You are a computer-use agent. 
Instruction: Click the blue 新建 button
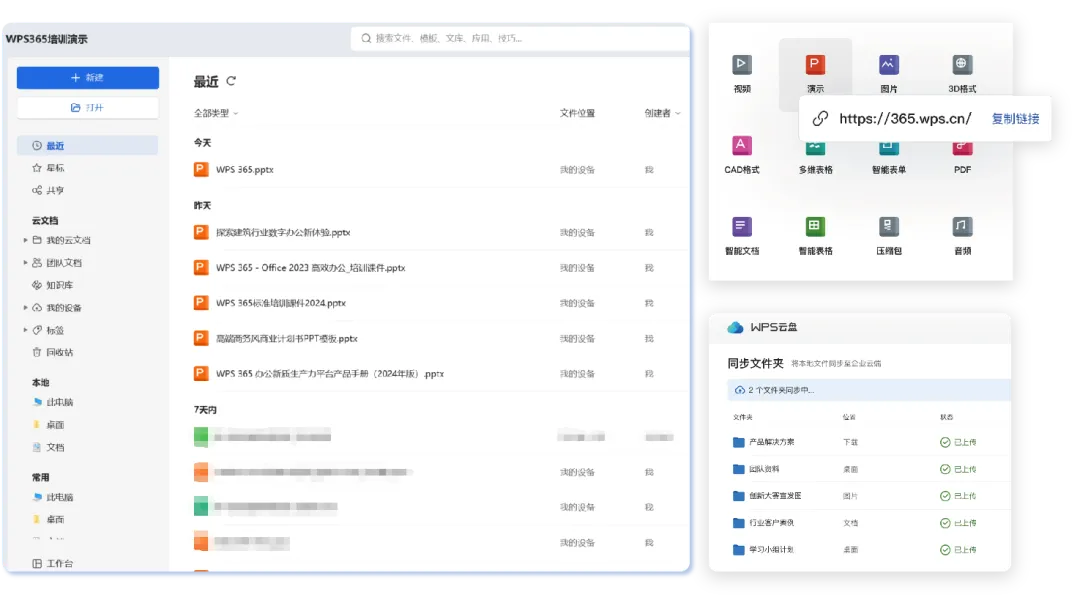tap(87, 78)
